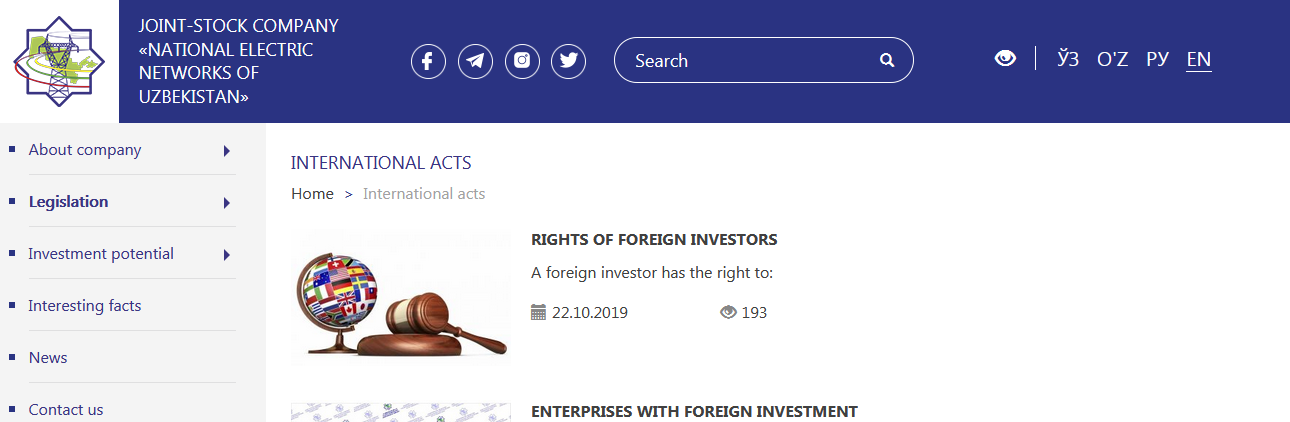Click the company logo emblem
The height and width of the screenshot is (422, 1290).
59,61
